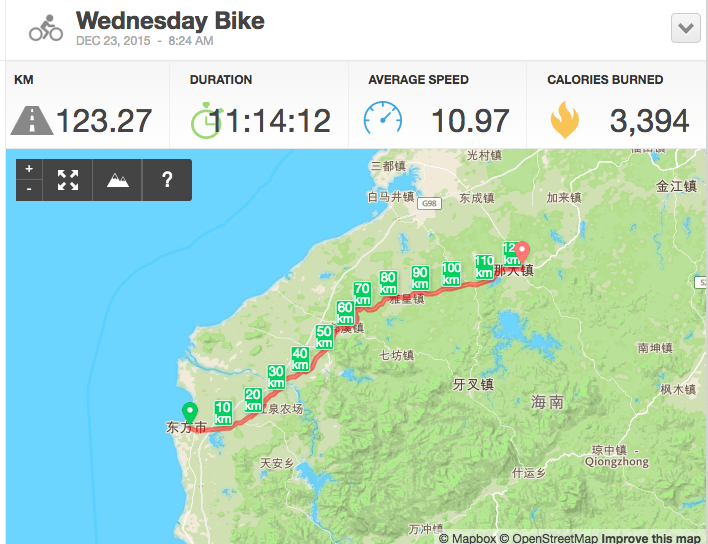Click the green start location pin

tap(188, 413)
